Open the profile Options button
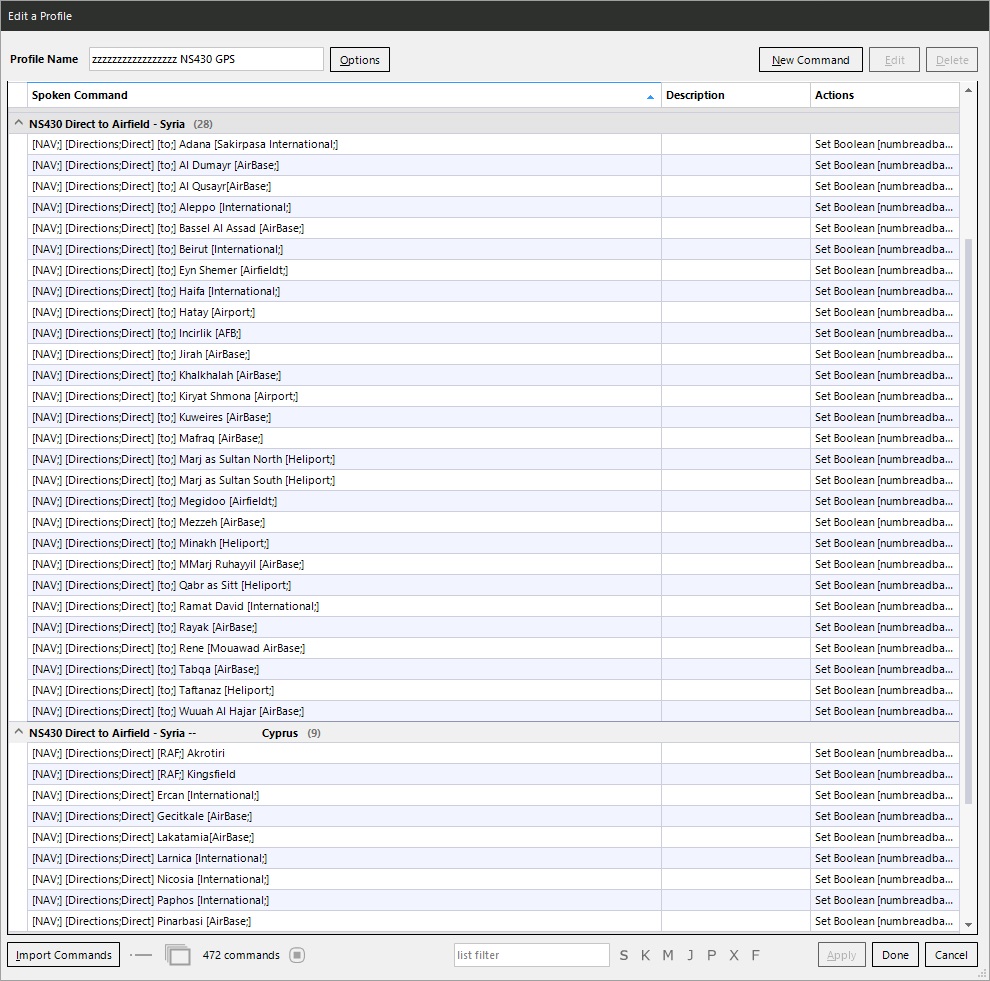990x981 pixels. pyautogui.click(x=359, y=60)
